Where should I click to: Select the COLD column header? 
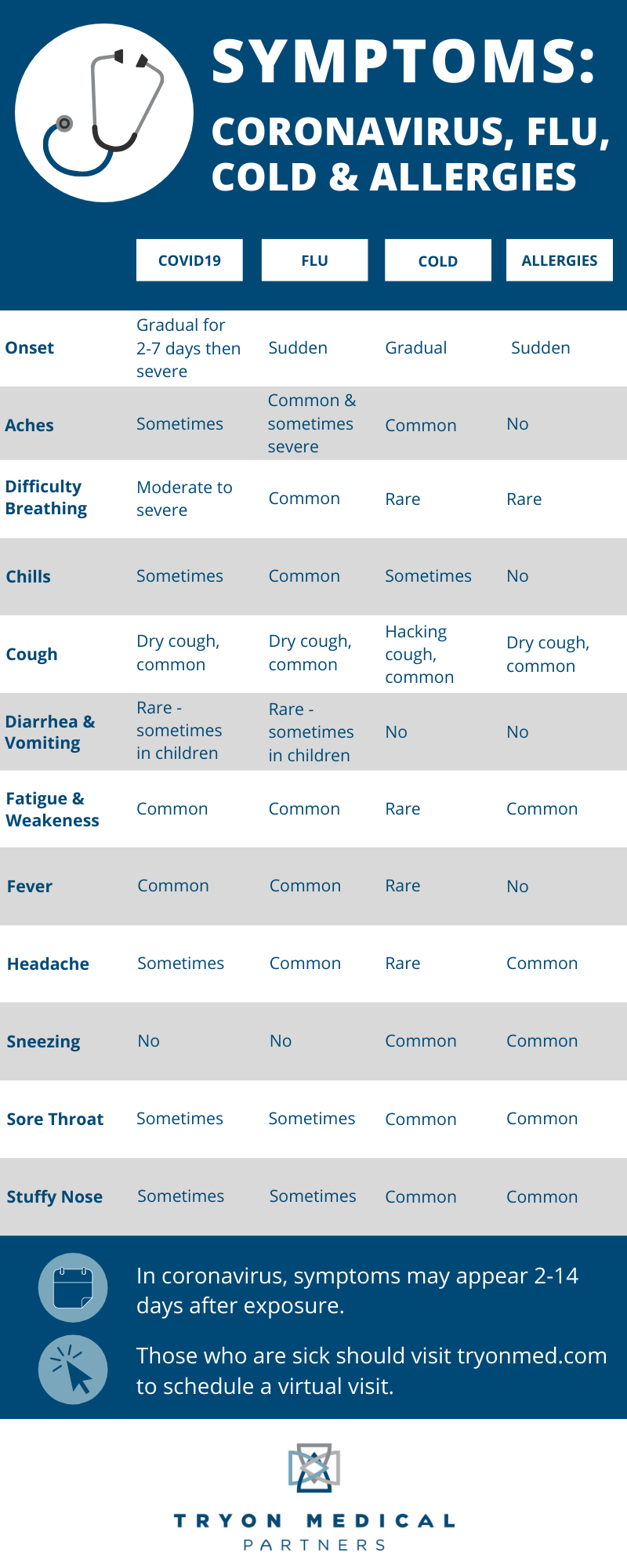438,260
